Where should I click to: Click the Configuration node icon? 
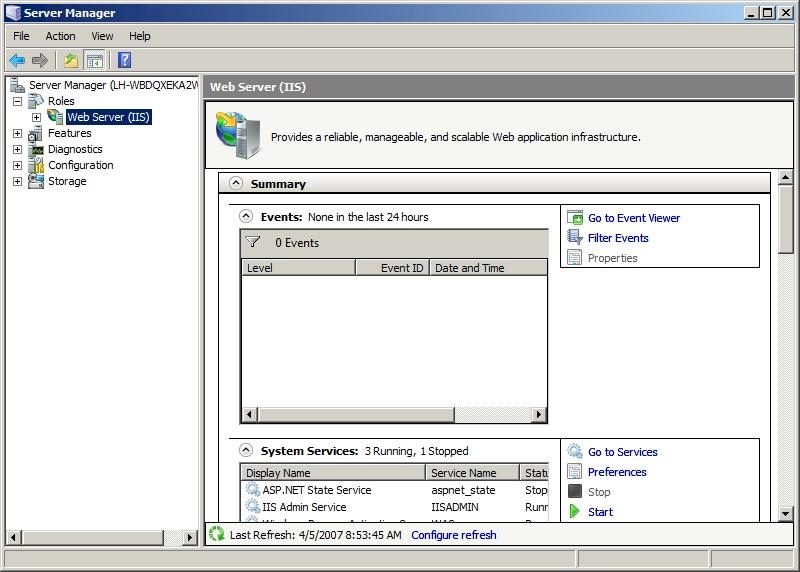coord(36,165)
